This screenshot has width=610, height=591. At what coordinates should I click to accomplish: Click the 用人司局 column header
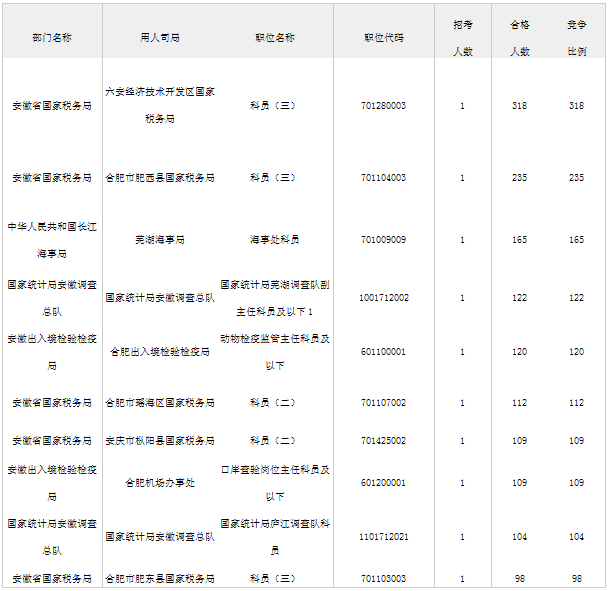(160, 37)
